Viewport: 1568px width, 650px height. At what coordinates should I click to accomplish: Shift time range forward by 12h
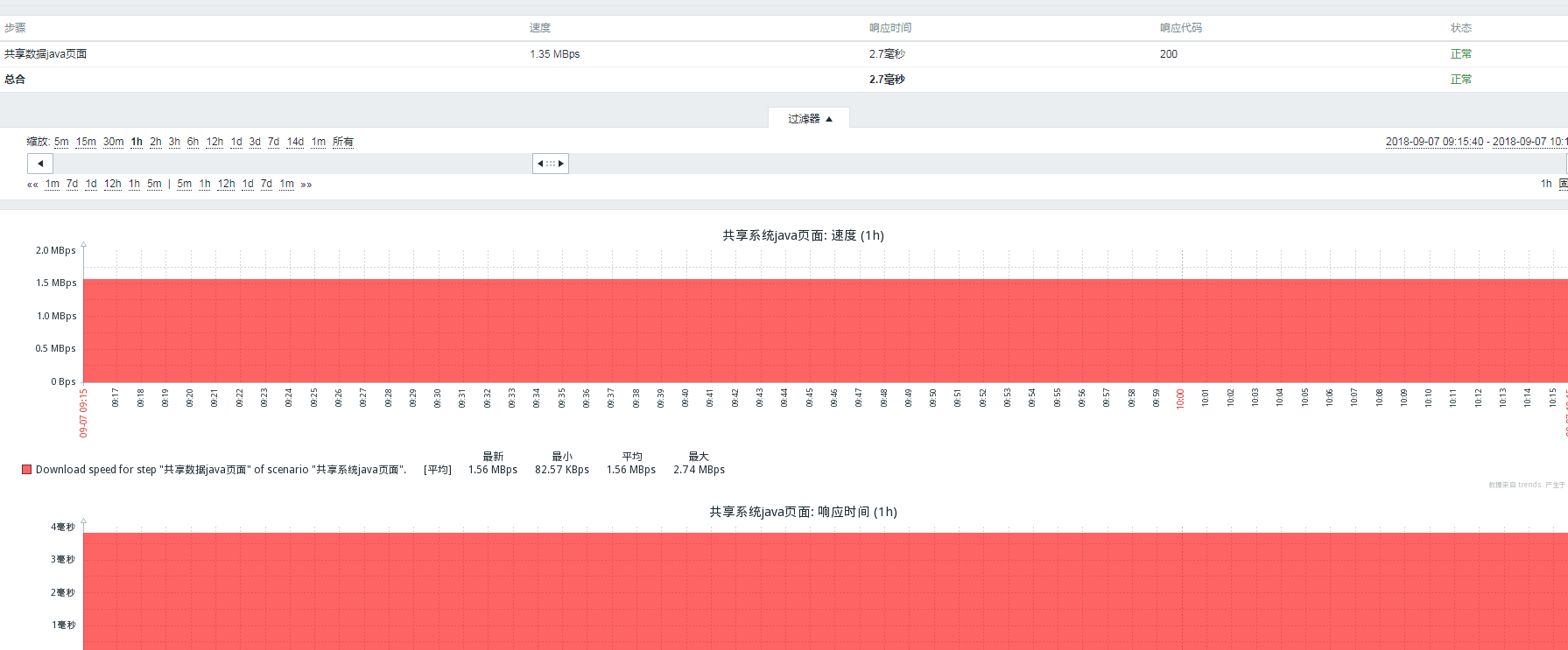(227, 185)
